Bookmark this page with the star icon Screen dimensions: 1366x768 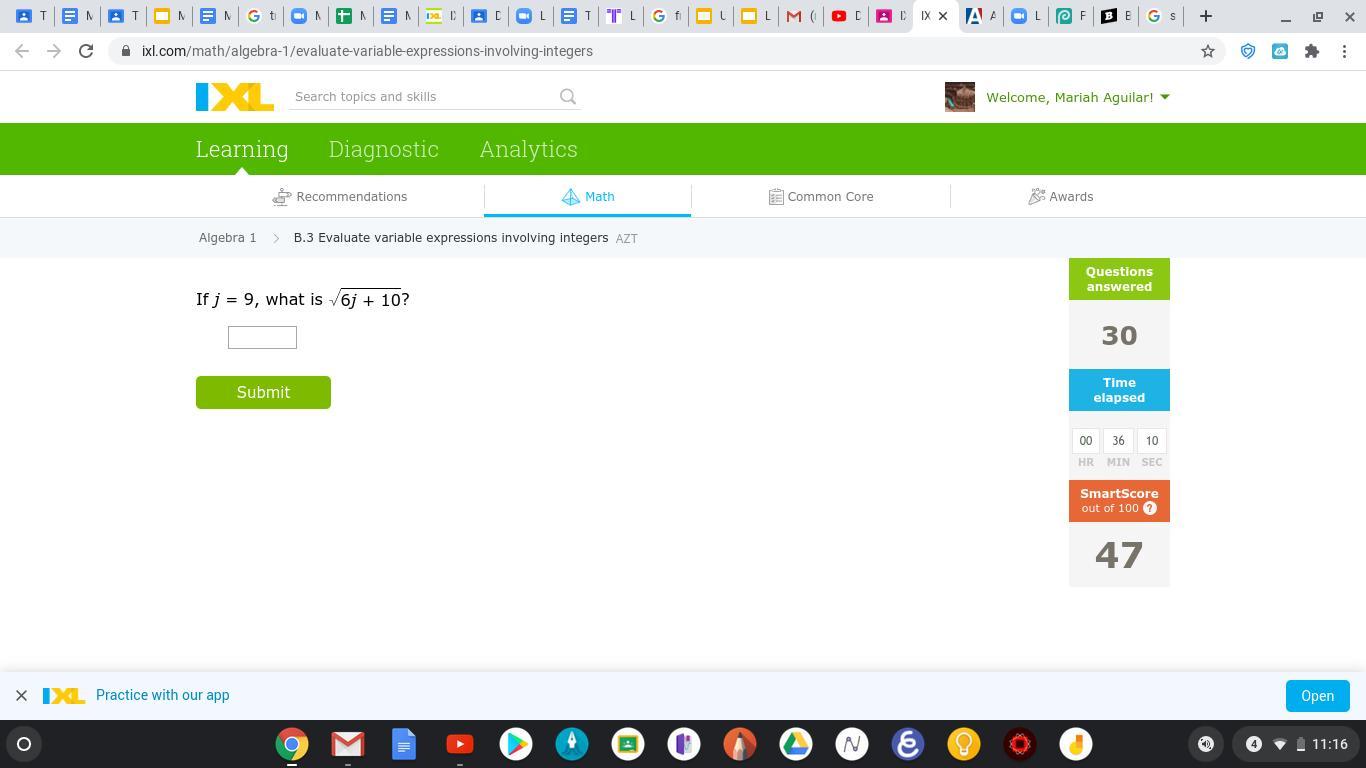pos(1208,51)
